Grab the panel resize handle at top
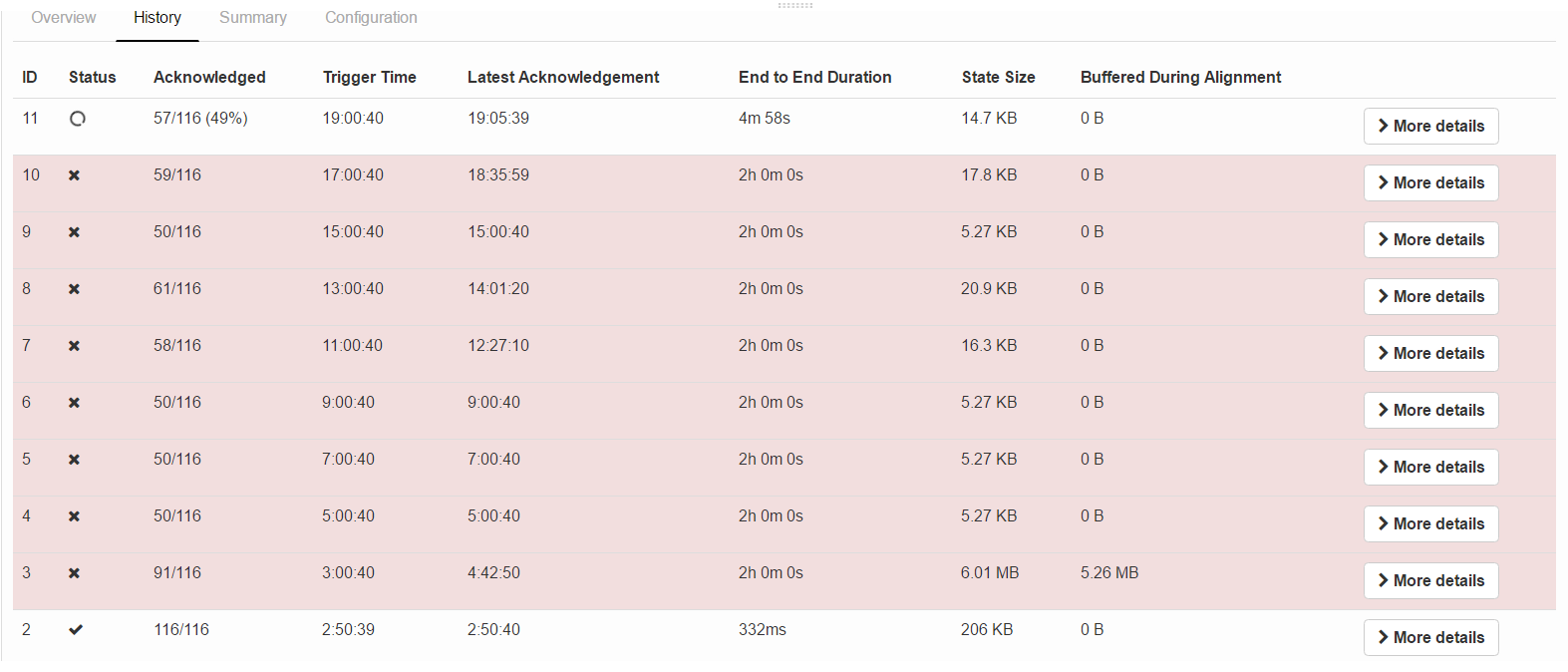The image size is (1568, 672). click(x=794, y=6)
